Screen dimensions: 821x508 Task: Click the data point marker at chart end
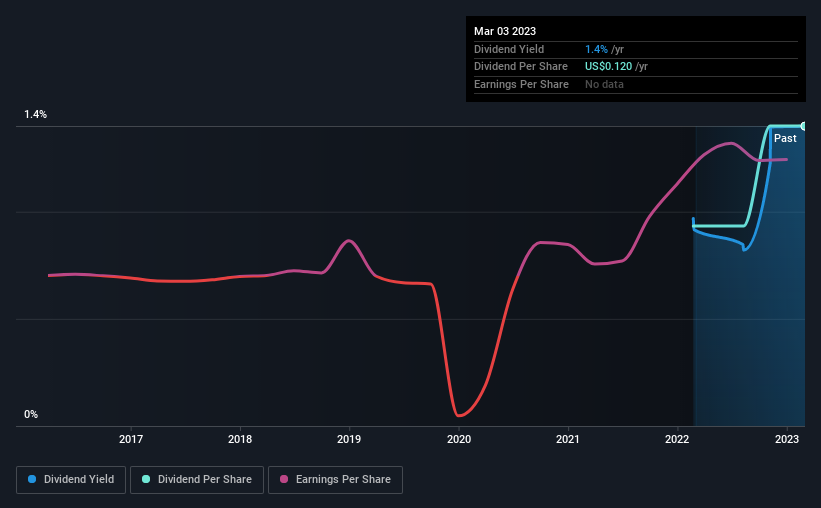pyautogui.click(x=803, y=126)
